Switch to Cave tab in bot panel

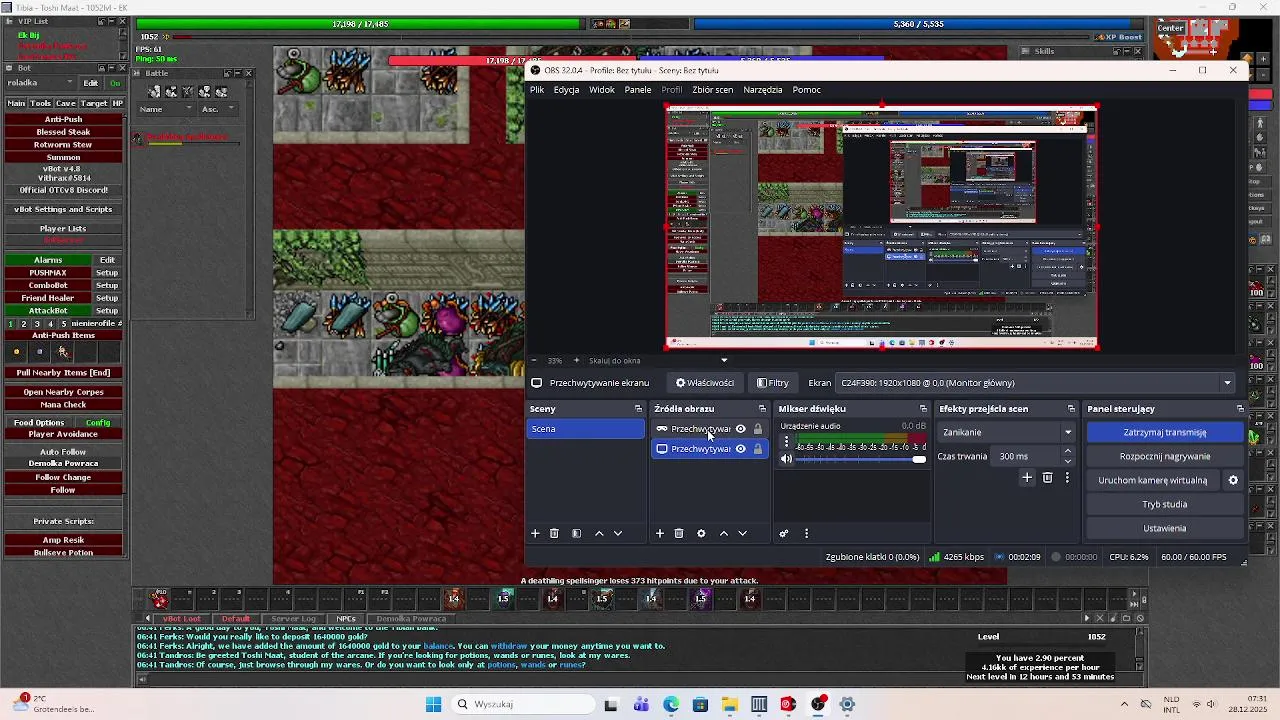coord(66,103)
